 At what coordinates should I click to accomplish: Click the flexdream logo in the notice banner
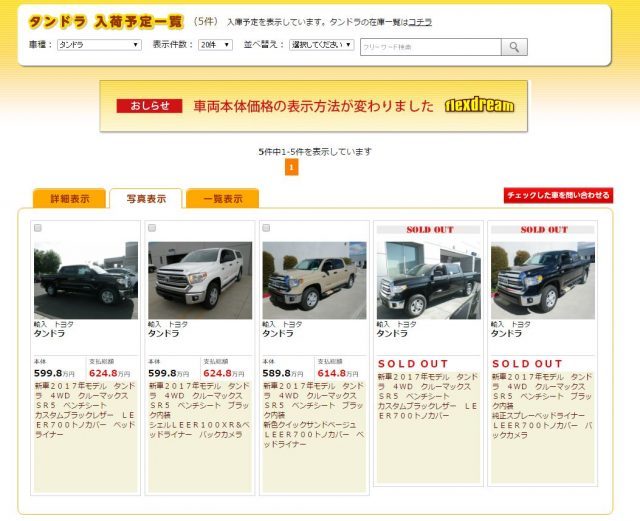point(479,106)
